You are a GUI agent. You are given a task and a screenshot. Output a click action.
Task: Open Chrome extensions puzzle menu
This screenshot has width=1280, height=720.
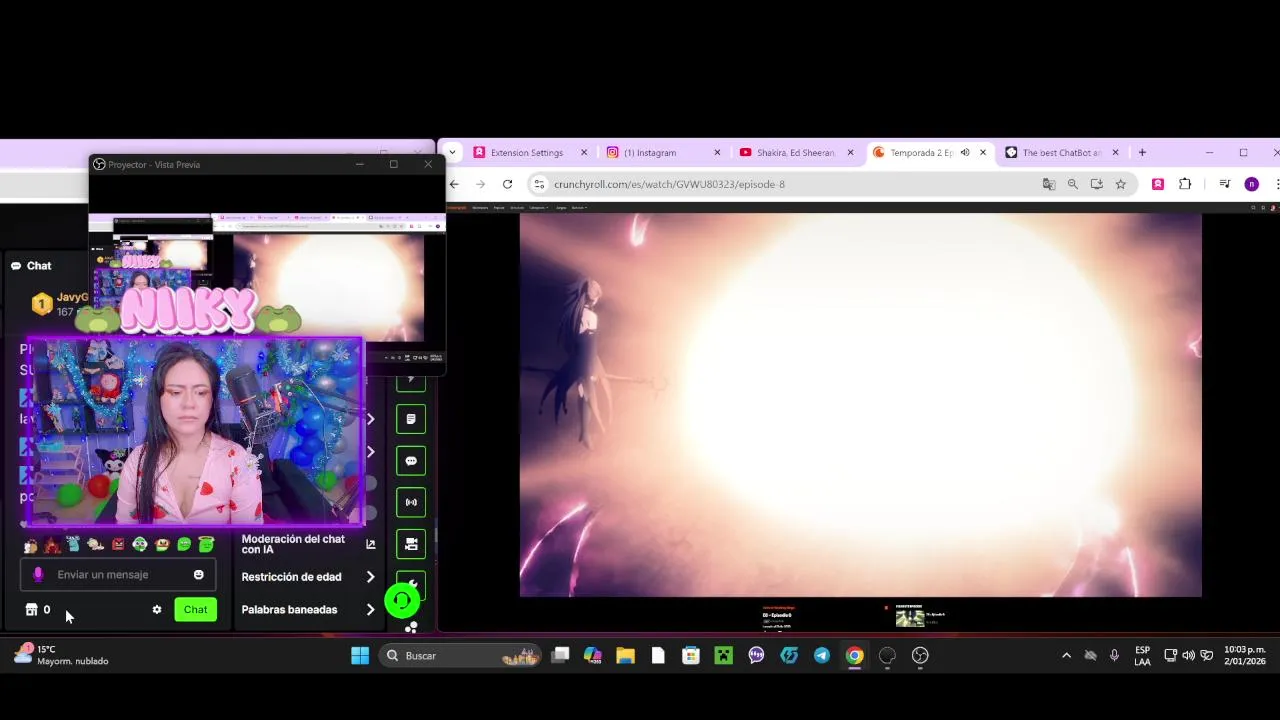pyautogui.click(x=1185, y=184)
